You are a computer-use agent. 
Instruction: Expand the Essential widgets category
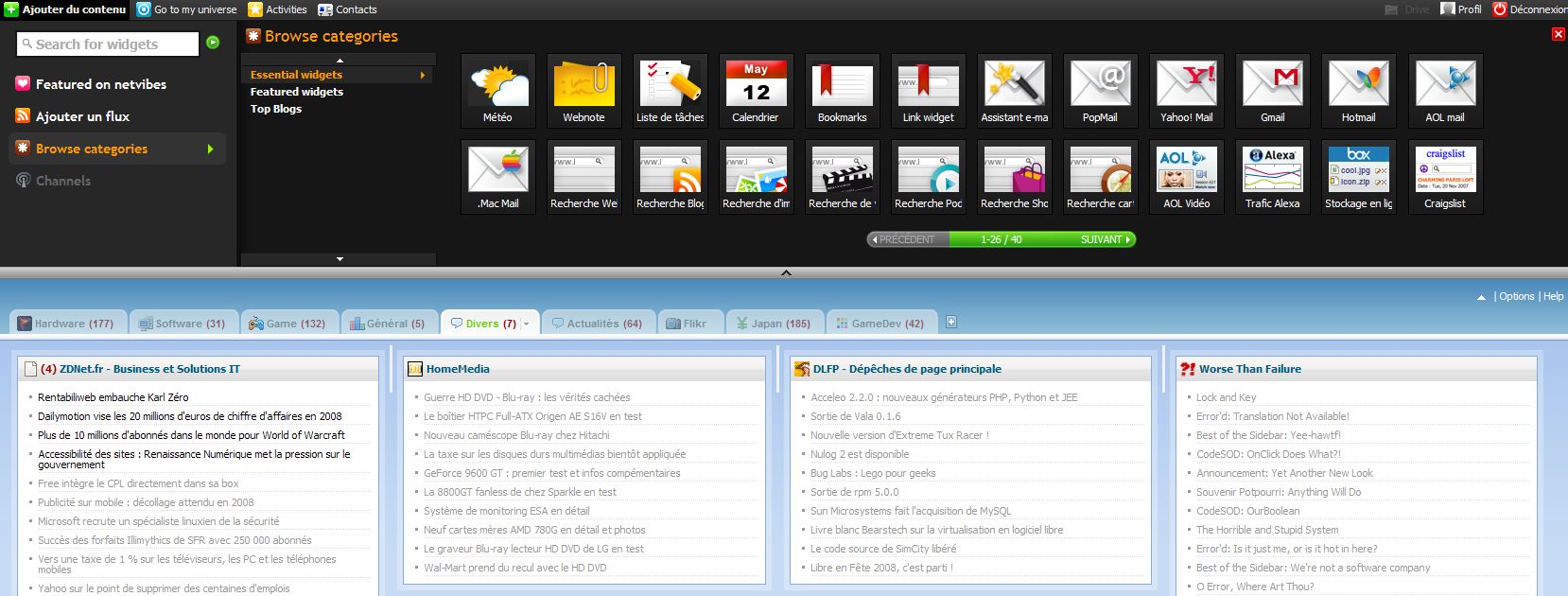tap(337, 75)
